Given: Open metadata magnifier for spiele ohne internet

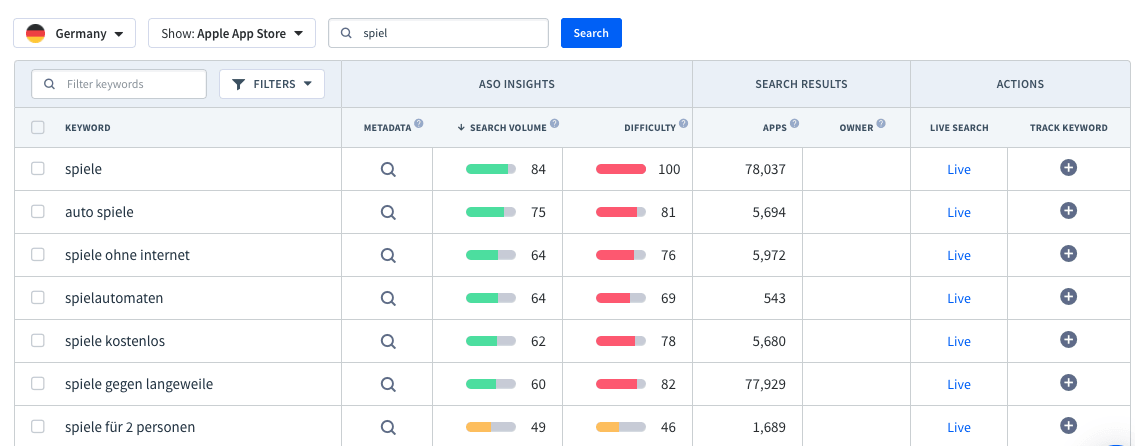Looking at the screenshot, I should coord(388,255).
